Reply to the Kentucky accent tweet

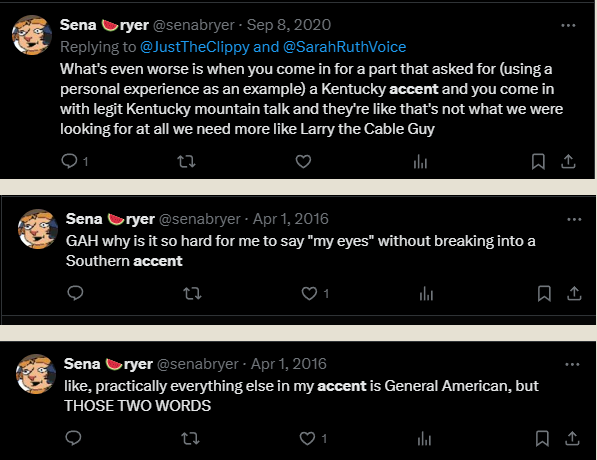coord(69,161)
